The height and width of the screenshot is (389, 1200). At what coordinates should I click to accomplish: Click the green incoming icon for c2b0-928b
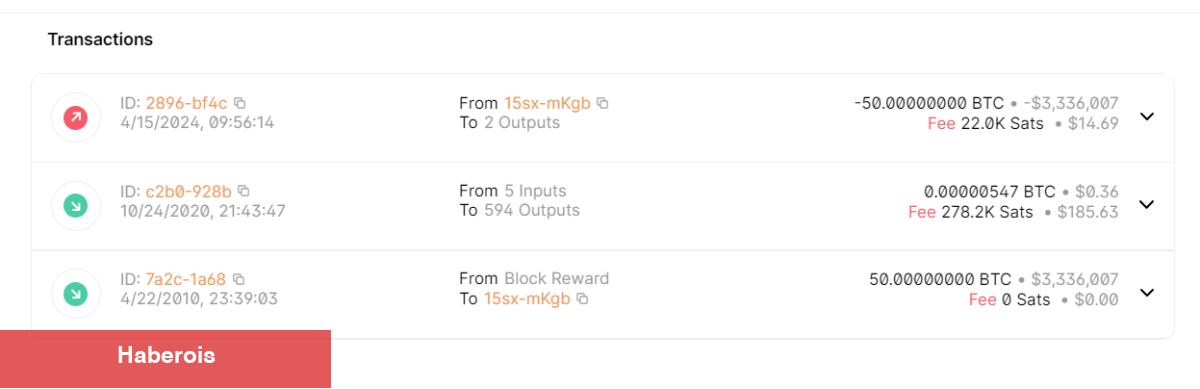tap(76, 206)
